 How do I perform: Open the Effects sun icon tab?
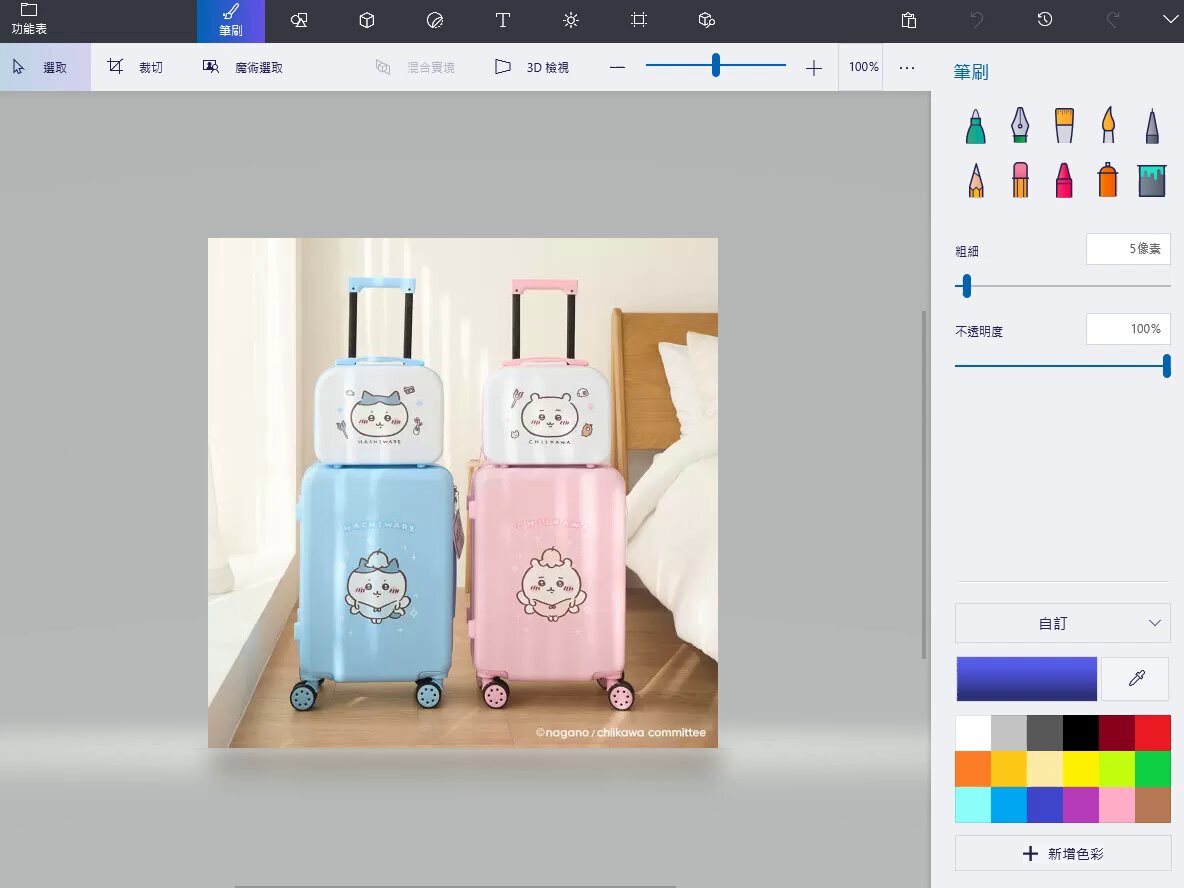[571, 20]
